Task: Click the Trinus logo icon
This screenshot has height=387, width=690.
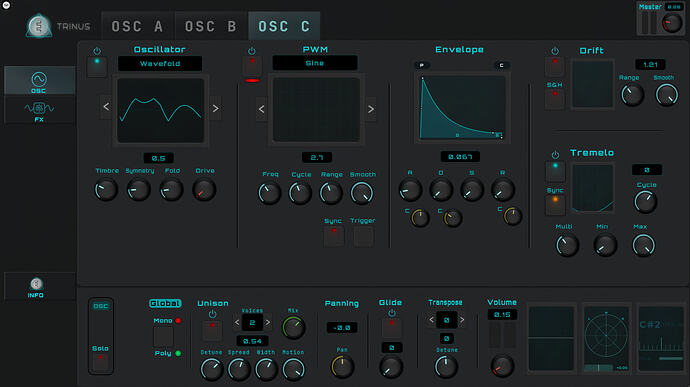Action: (x=39, y=26)
